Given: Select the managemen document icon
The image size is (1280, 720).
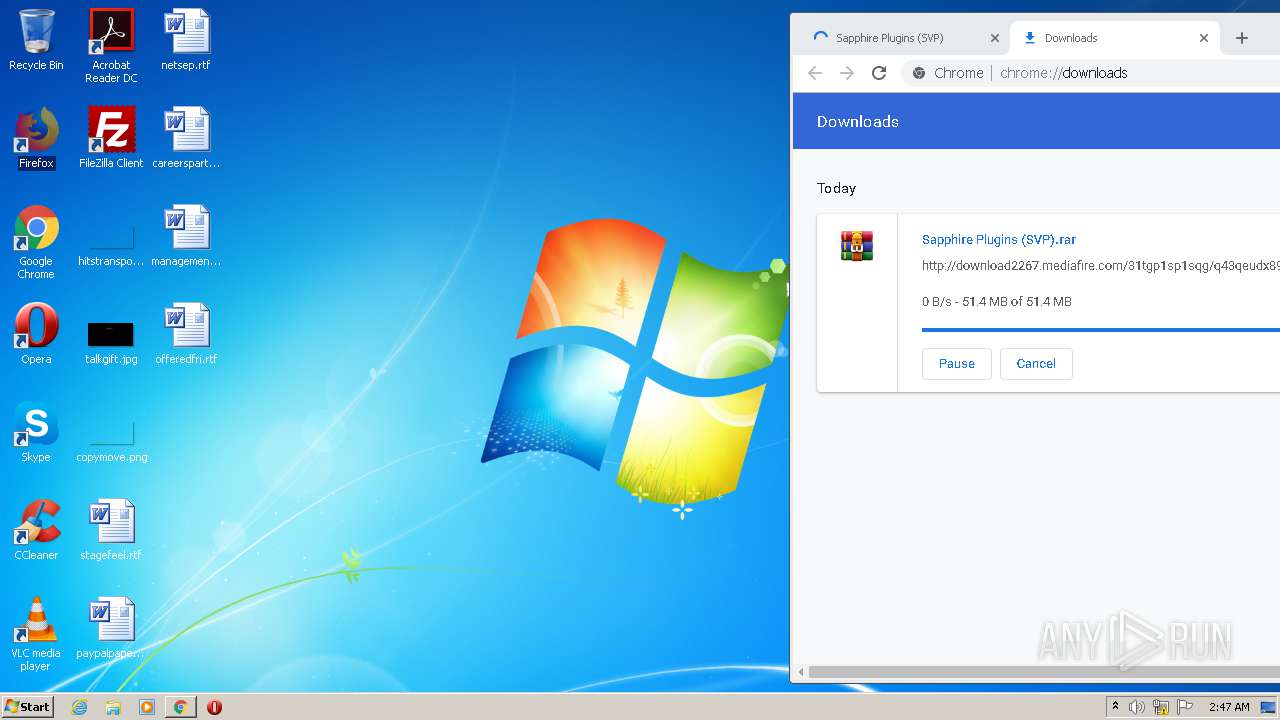Looking at the screenshot, I should point(186,237).
